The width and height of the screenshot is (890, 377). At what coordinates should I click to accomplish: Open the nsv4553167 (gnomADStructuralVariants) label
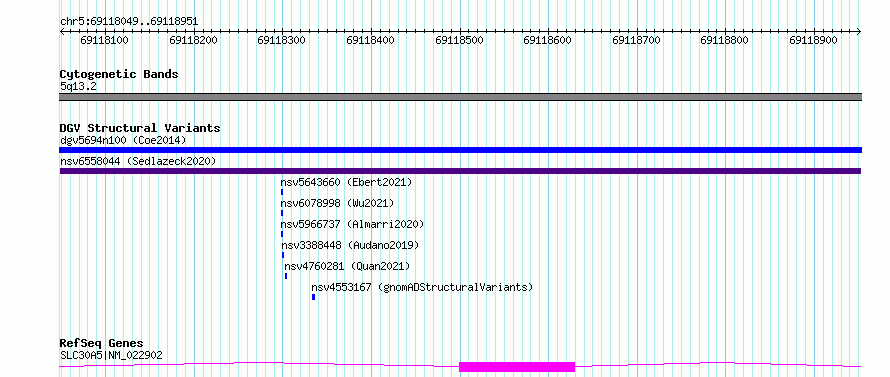422,287
